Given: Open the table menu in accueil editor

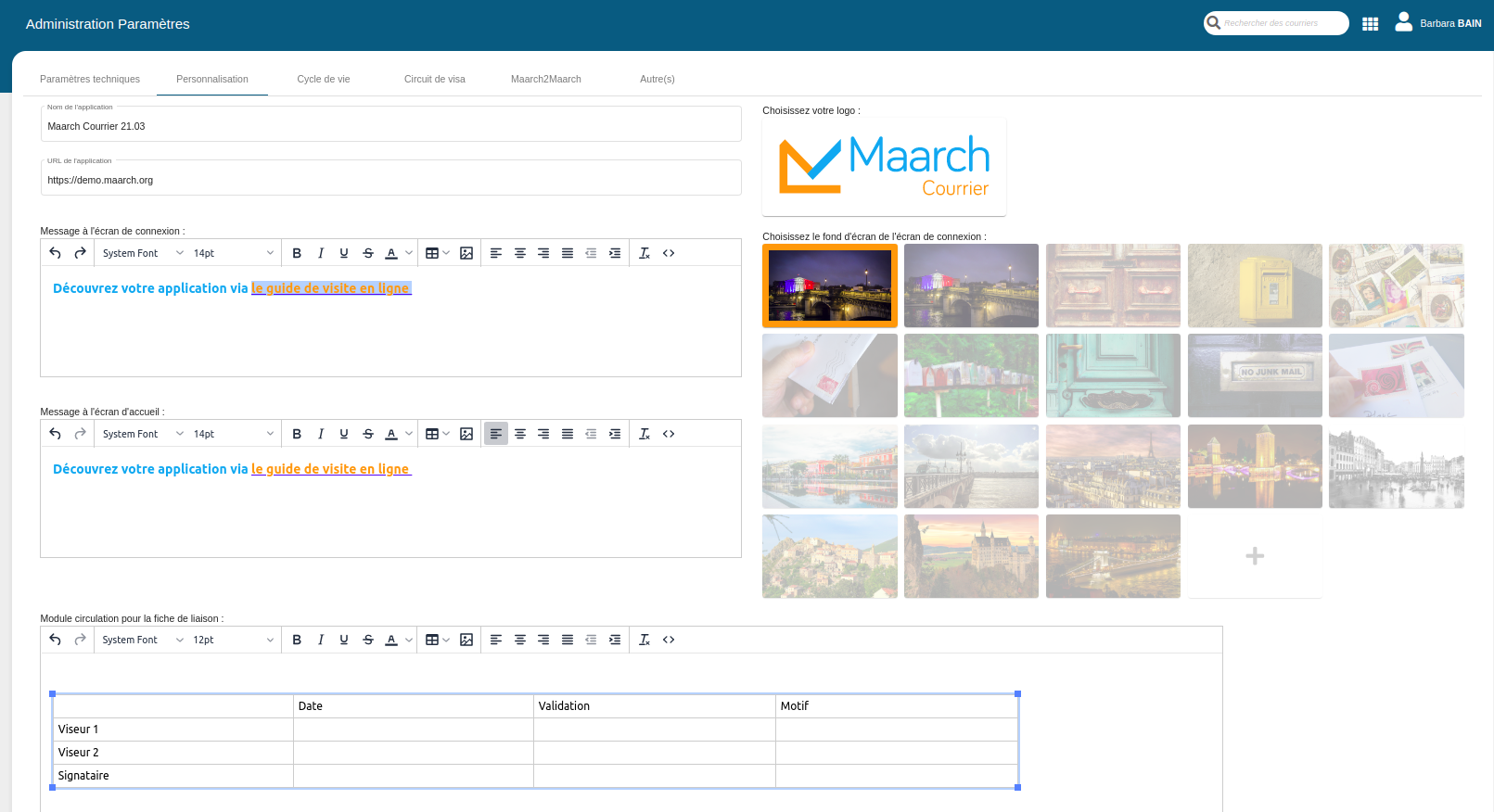Looking at the screenshot, I should click(437, 434).
